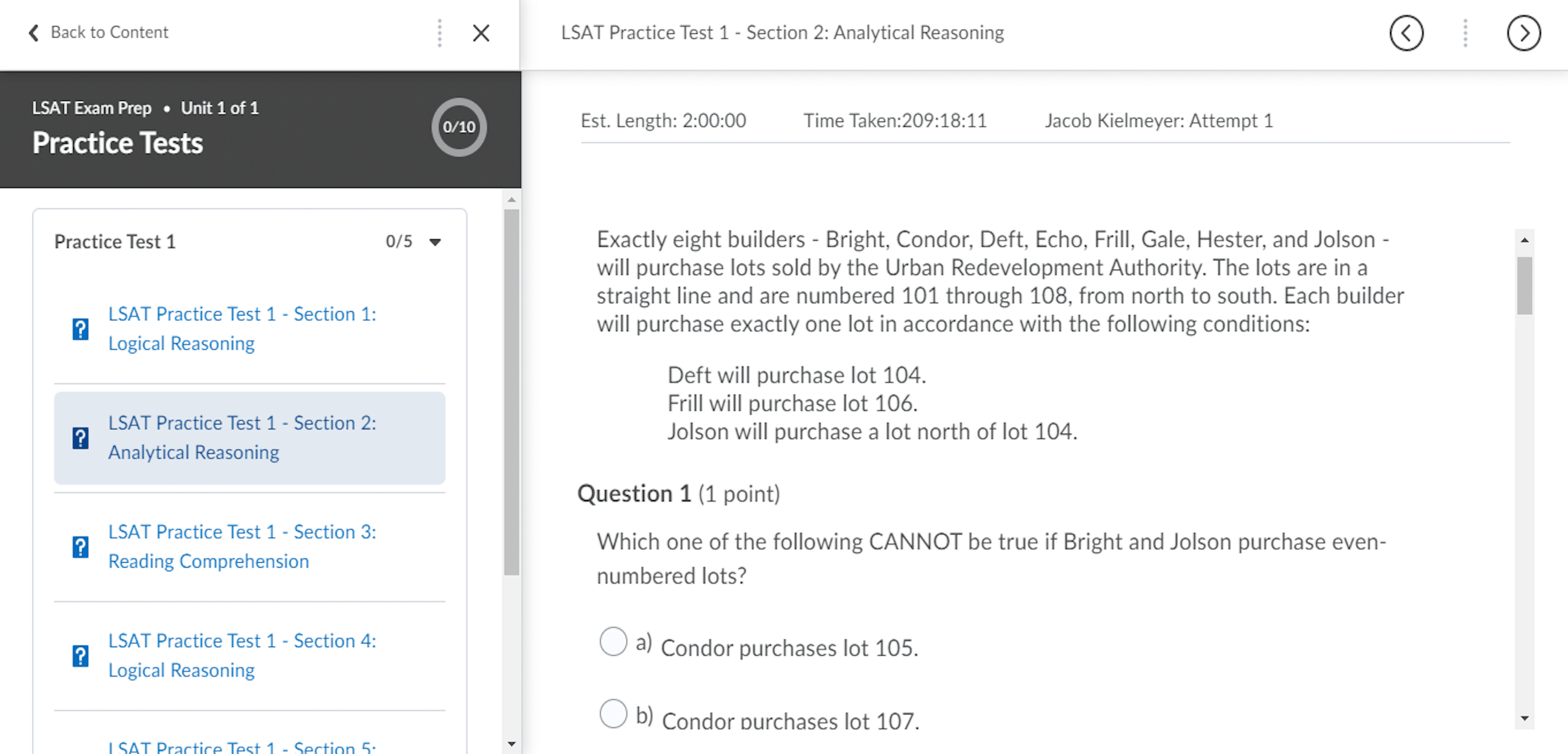Close the sidebar with the X button
Image resolution: width=1568 pixels, height=754 pixels.
481,34
